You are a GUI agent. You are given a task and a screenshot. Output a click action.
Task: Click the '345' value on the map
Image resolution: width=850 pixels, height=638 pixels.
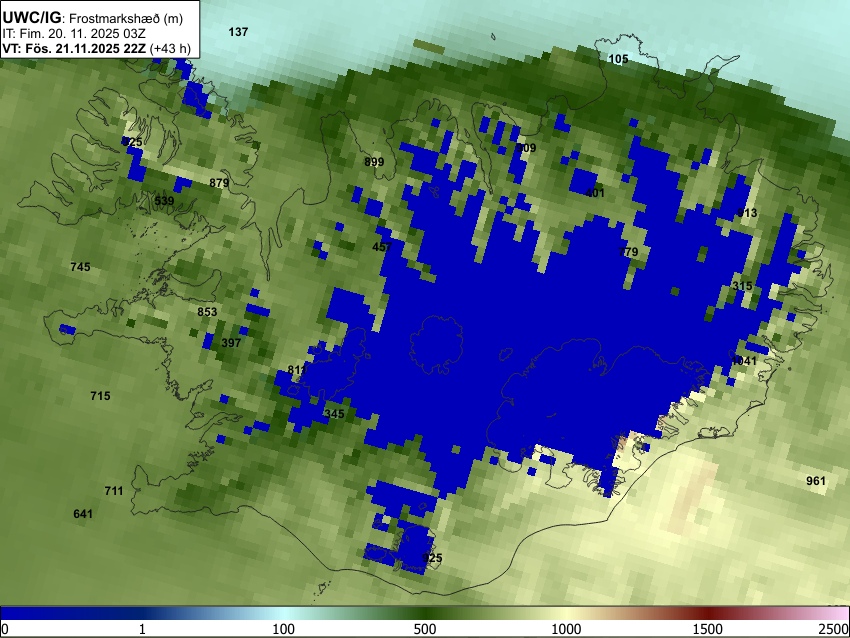pos(334,414)
